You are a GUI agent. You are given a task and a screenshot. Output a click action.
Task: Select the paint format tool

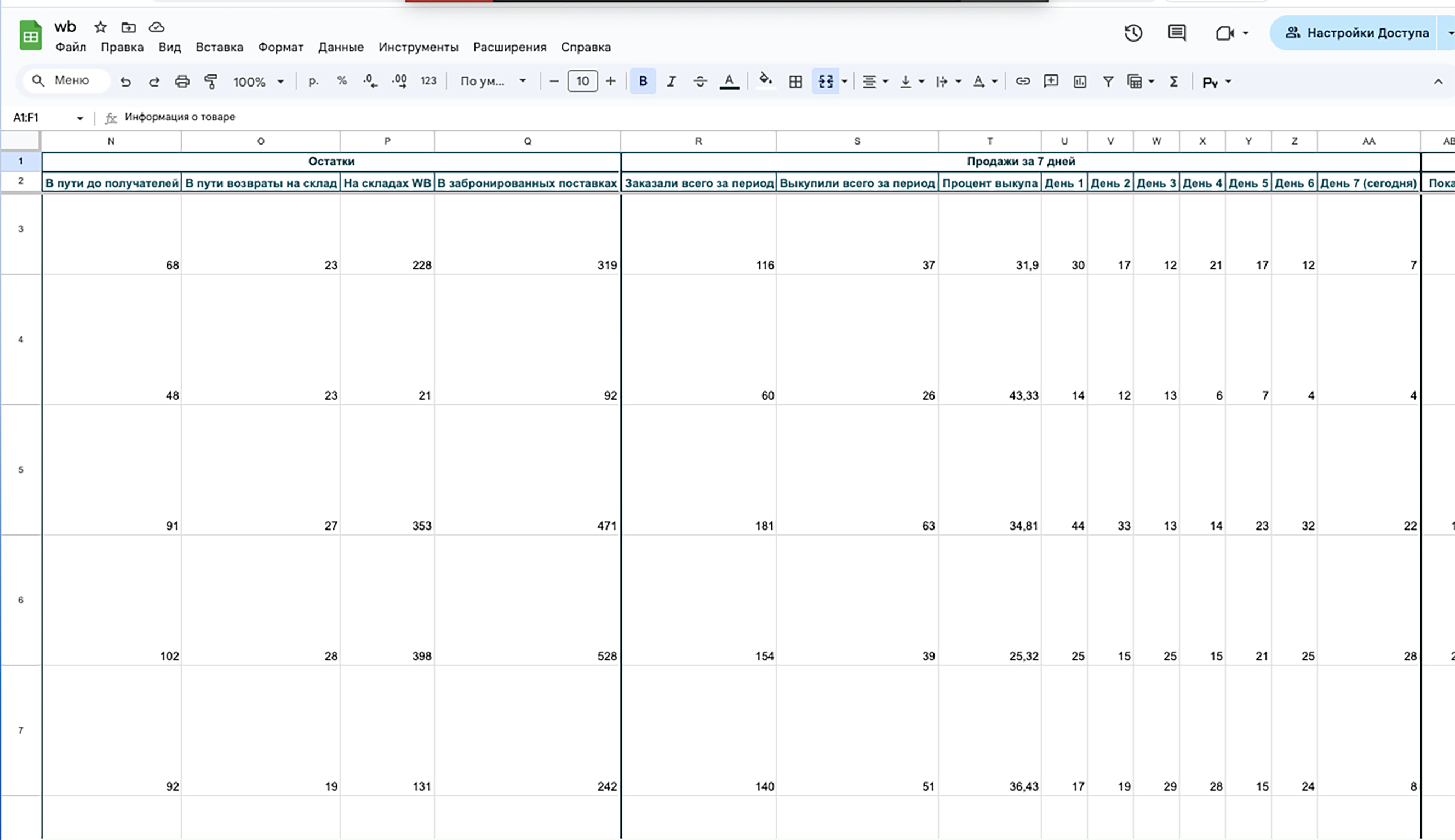pyautogui.click(x=211, y=82)
